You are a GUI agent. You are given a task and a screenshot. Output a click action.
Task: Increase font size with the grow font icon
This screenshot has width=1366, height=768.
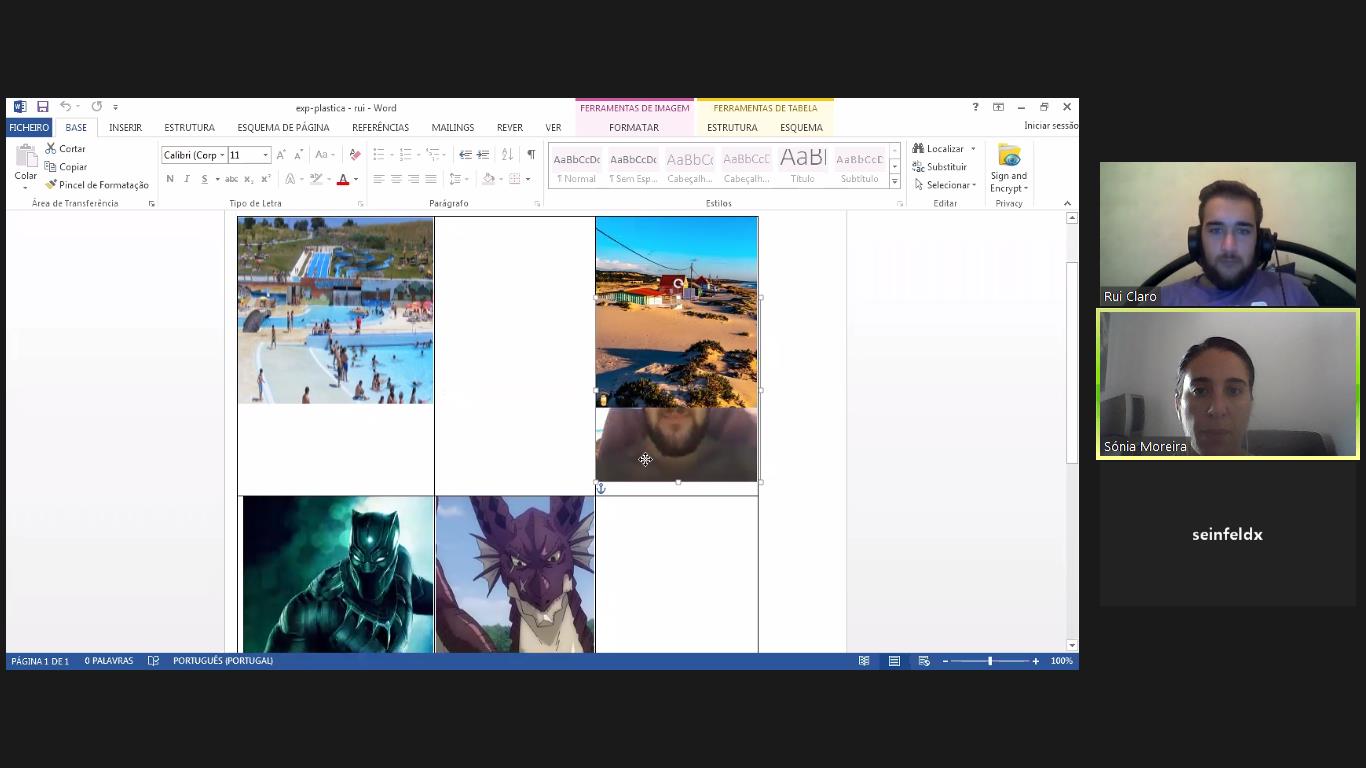(x=281, y=155)
